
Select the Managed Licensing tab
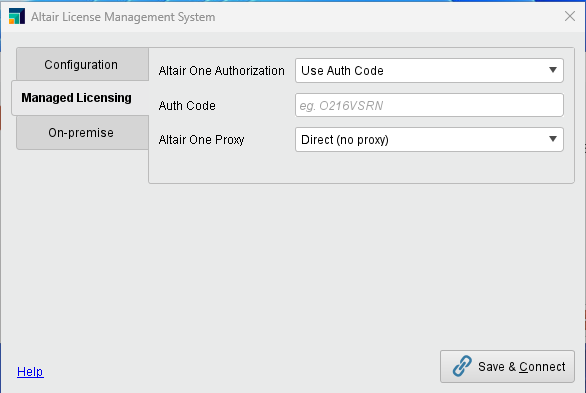pyautogui.click(x=80, y=98)
